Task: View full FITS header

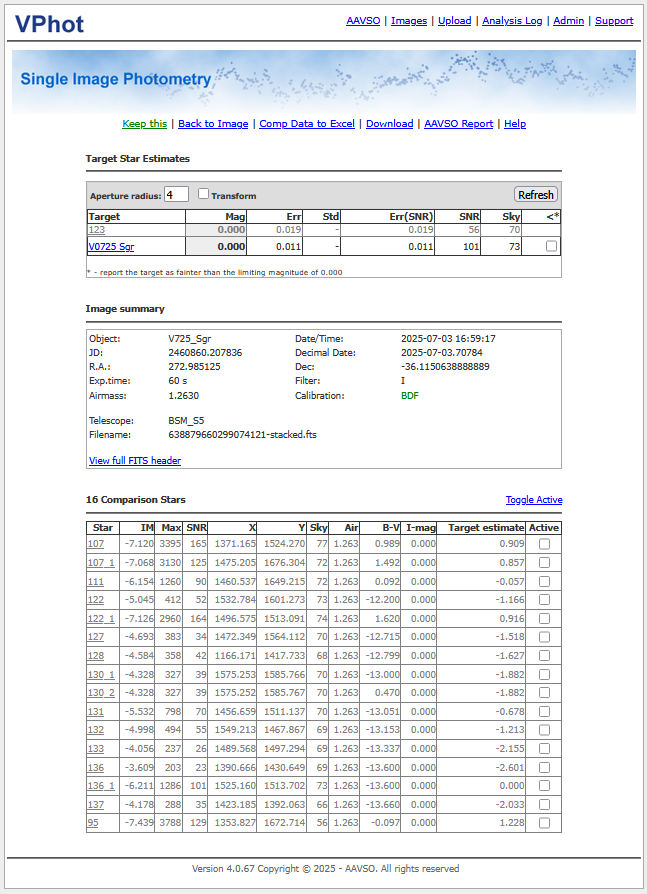Action: point(135,461)
